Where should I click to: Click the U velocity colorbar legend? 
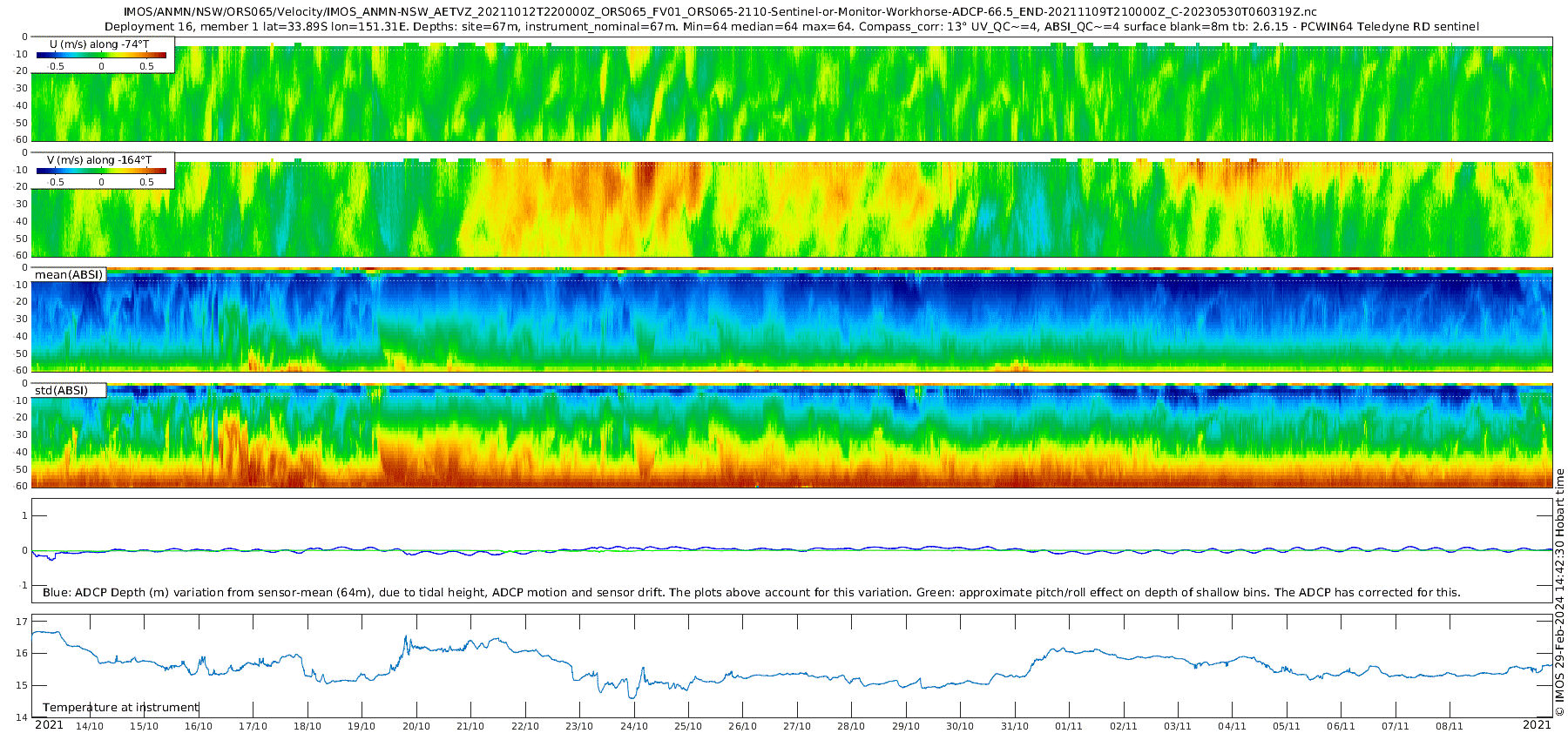click(103, 55)
